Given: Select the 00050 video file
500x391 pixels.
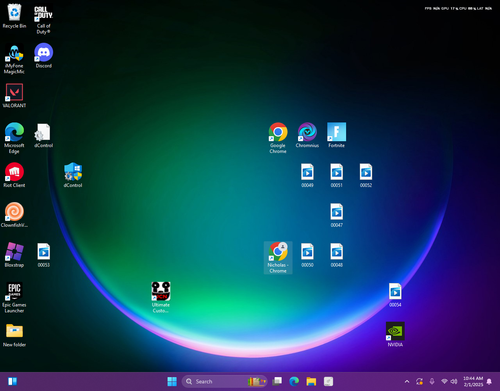Looking at the screenshot, I should (307, 255).
